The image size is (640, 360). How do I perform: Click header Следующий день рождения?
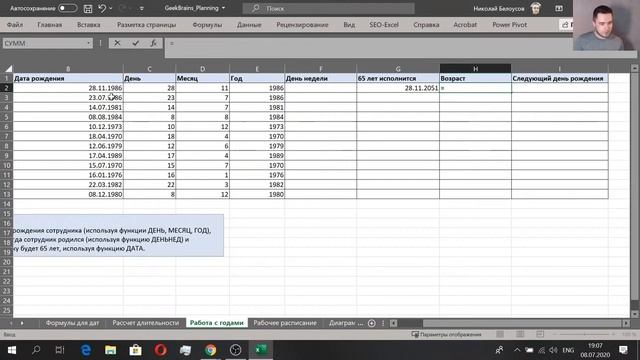(x=560, y=78)
